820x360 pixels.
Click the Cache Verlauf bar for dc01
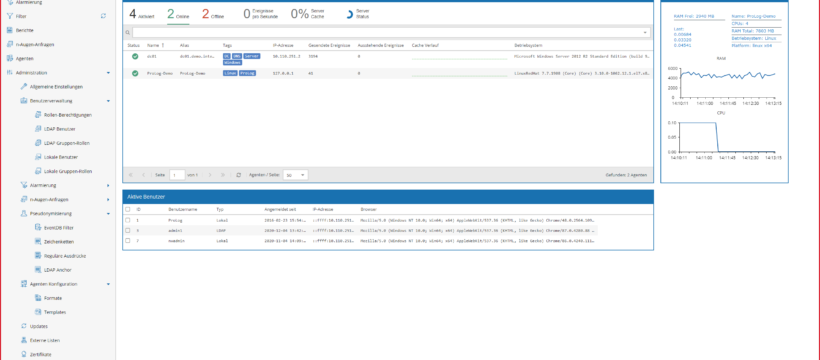pyautogui.click(x=460, y=58)
